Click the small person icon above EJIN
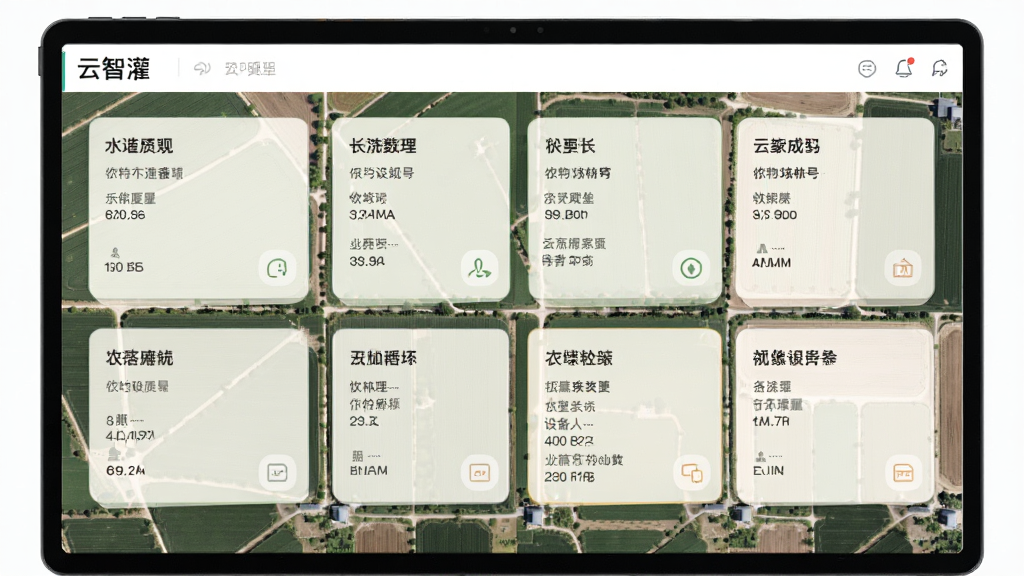 [x=760, y=456]
